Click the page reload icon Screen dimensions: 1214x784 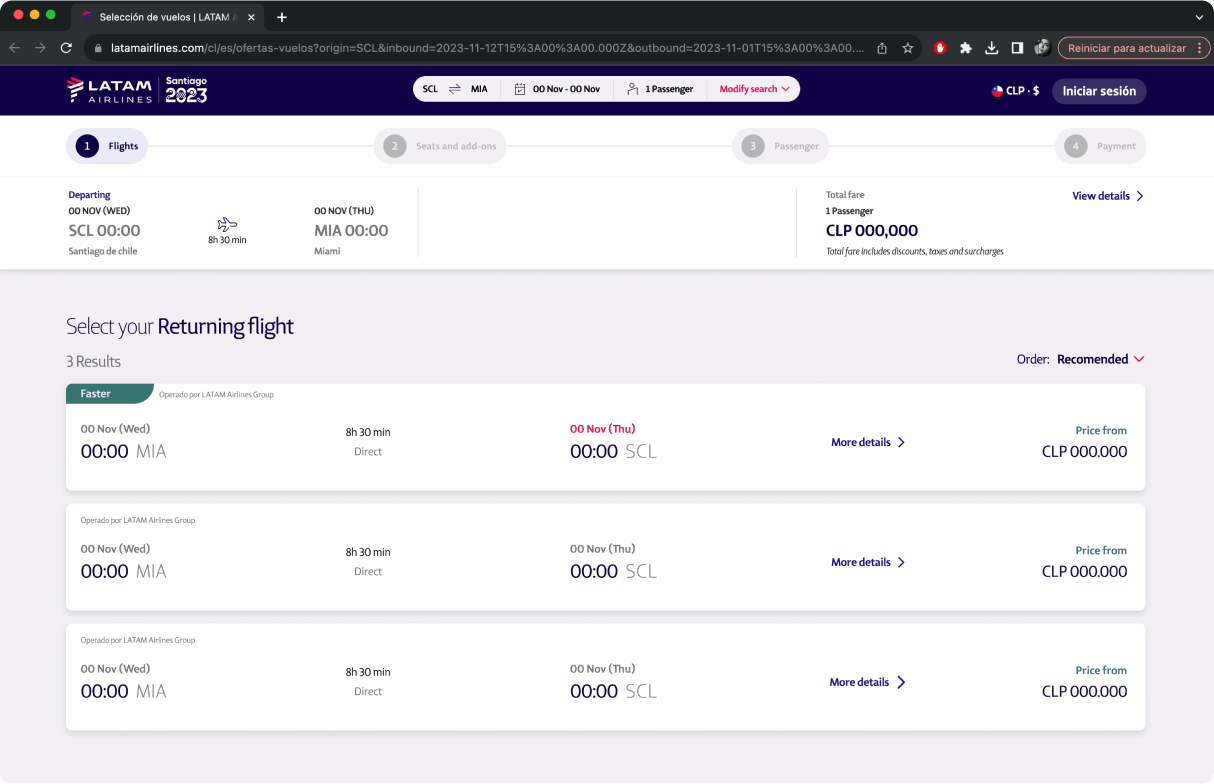pyautogui.click(x=66, y=47)
